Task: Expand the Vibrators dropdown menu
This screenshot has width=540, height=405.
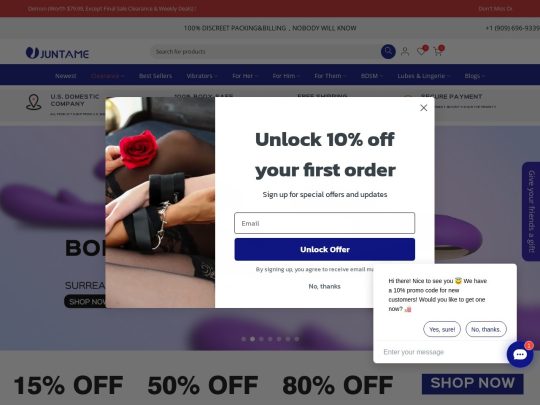Action: [x=201, y=76]
